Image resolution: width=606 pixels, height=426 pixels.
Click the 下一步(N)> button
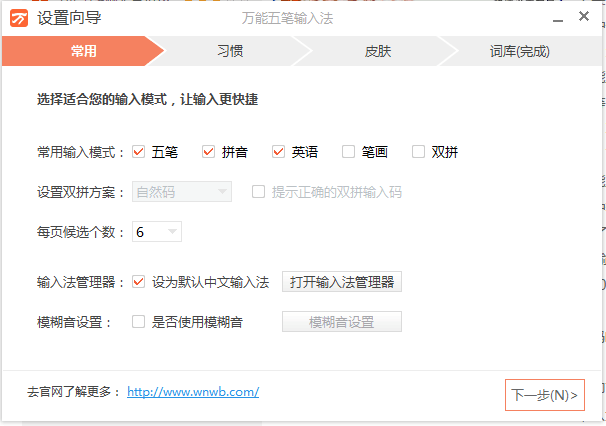545,395
